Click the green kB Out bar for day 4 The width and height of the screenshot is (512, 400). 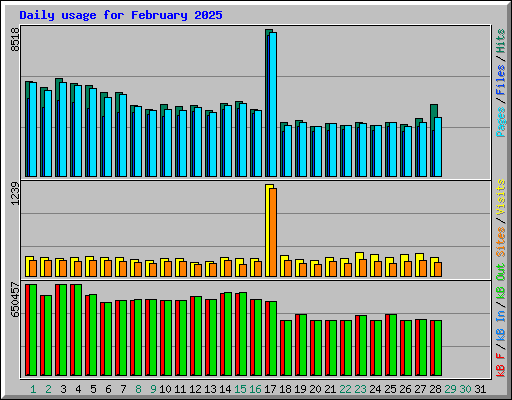tap(78, 330)
